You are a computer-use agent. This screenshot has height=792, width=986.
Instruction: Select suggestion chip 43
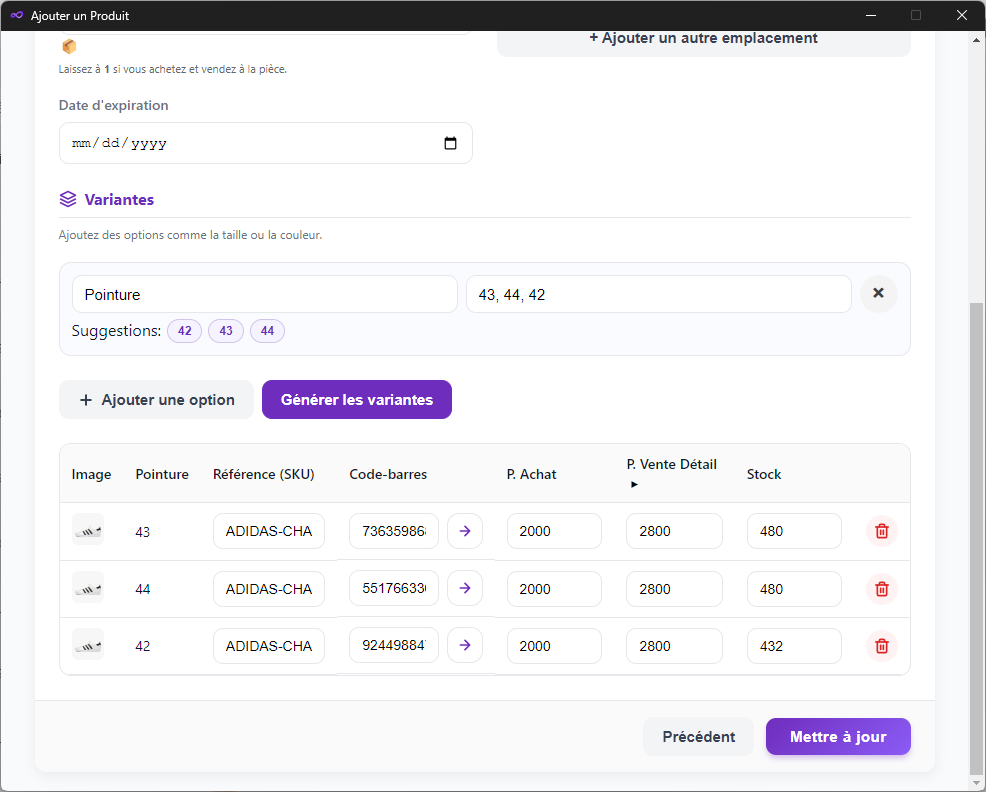tap(225, 331)
